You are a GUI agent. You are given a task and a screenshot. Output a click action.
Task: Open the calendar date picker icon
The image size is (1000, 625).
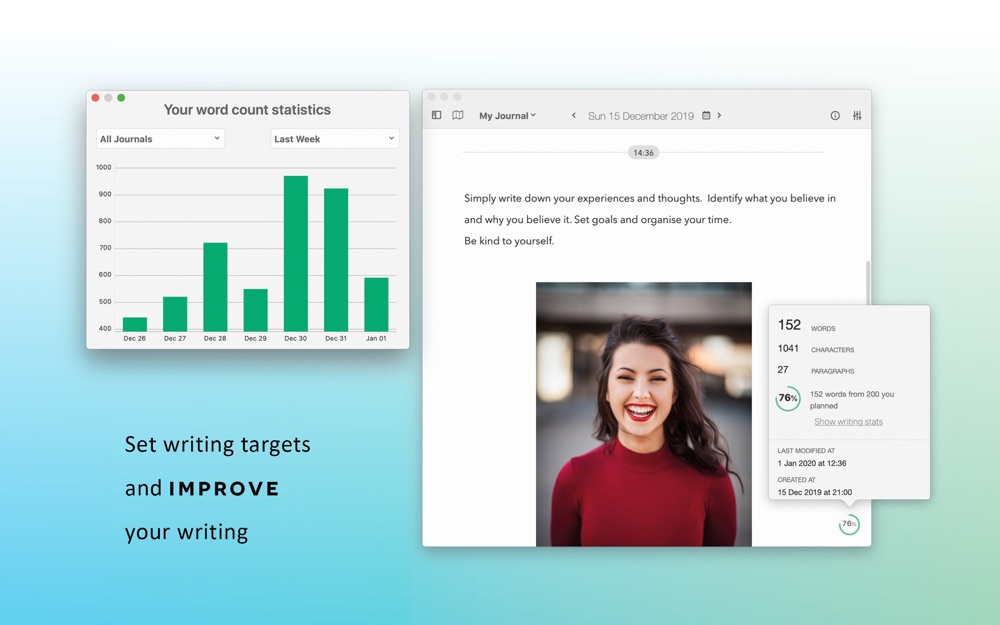pos(706,115)
